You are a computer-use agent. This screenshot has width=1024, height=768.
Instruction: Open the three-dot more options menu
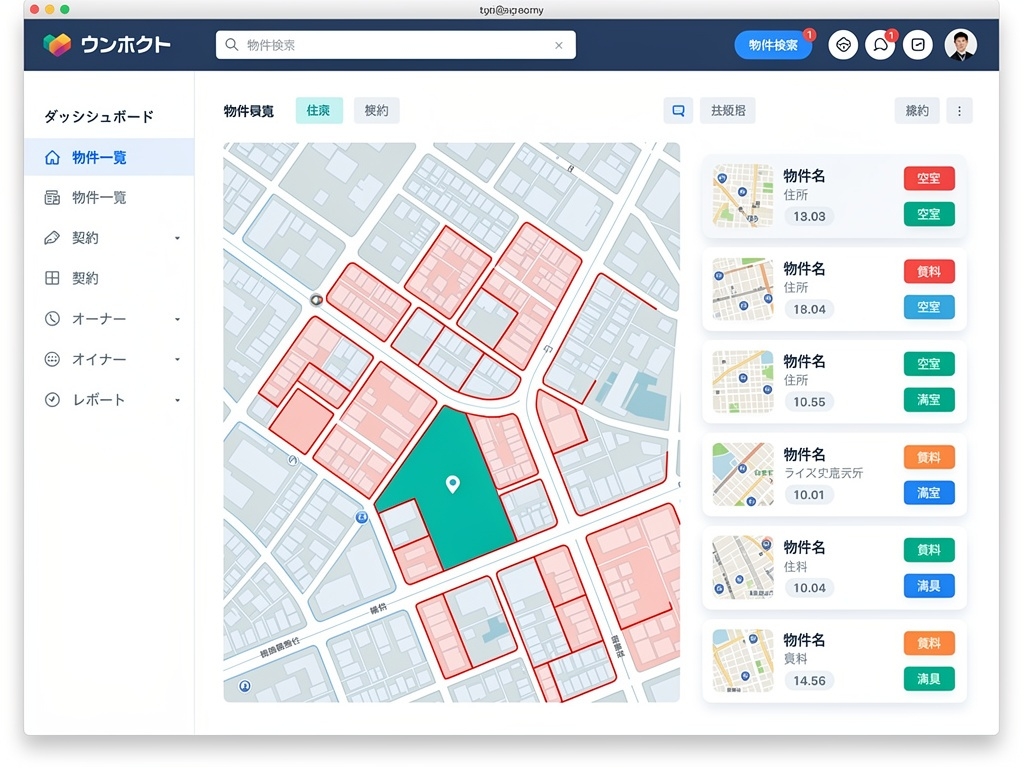click(x=959, y=111)
